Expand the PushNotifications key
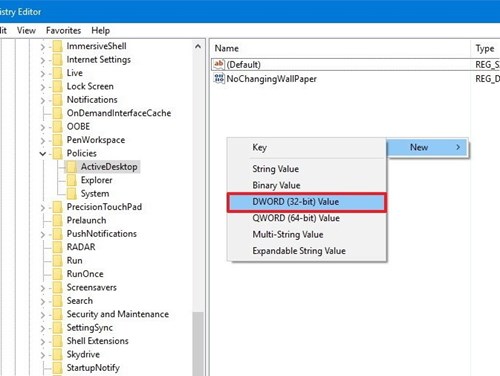500x376 pixels. pos(43,234)
